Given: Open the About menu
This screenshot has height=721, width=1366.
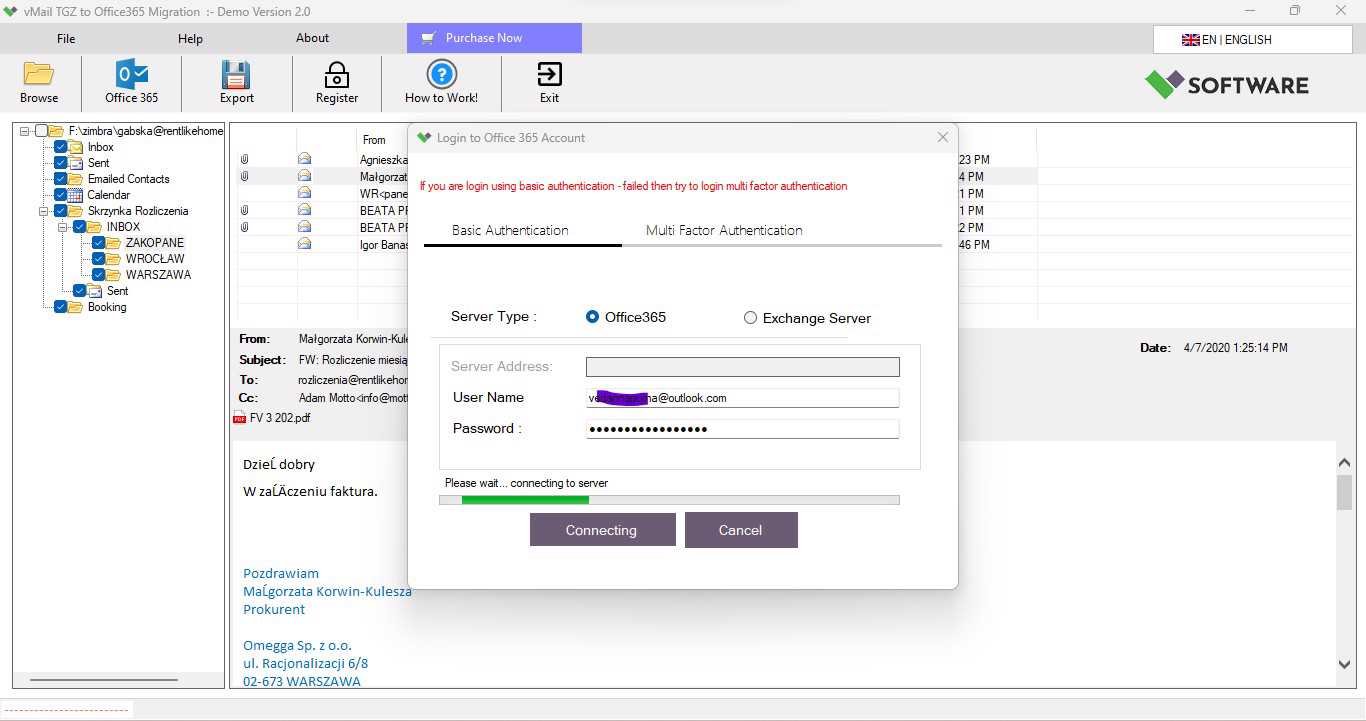Looking at the screenshot, I should tap(312, 38).
